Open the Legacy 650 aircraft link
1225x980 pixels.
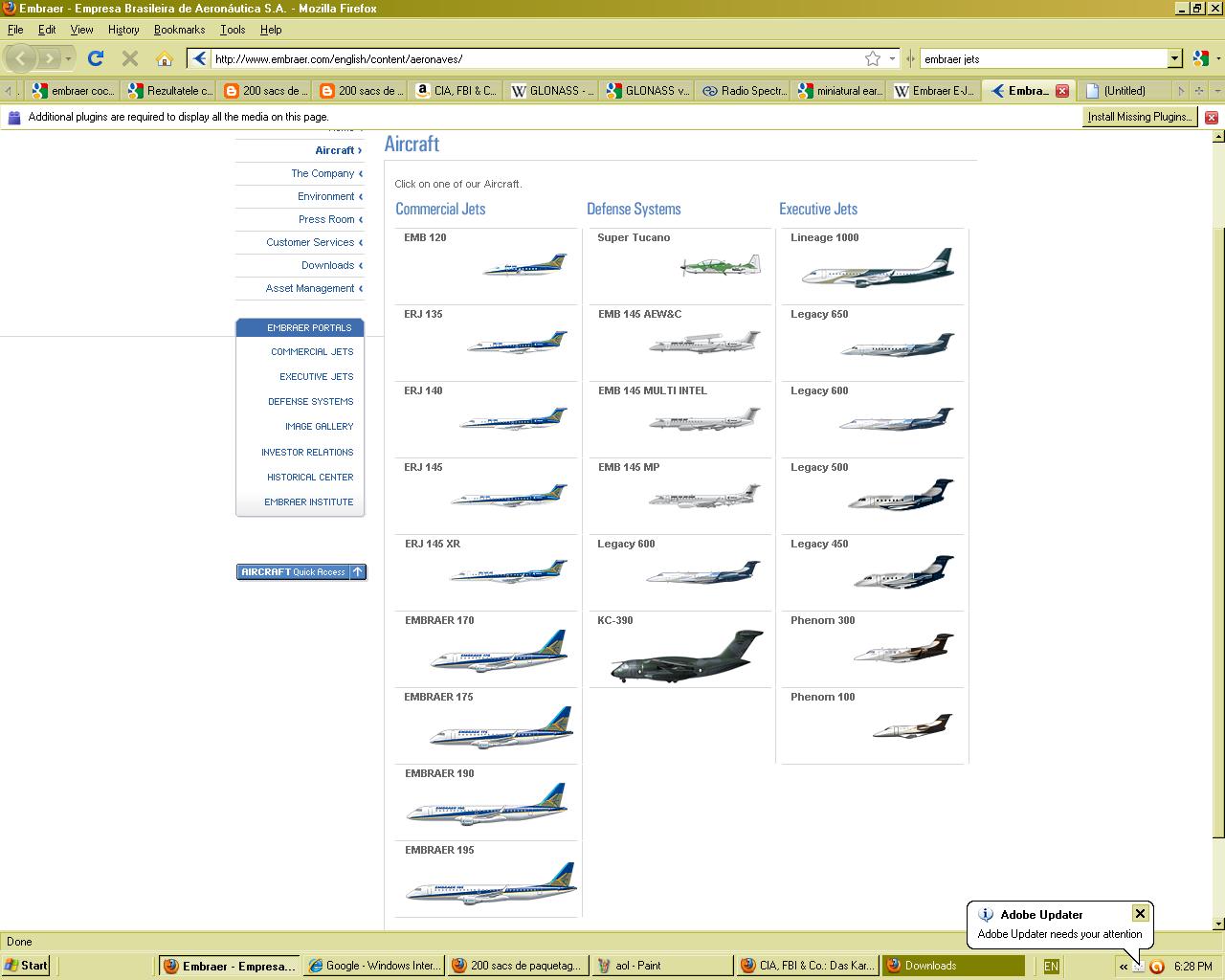[x=819, y=314]
